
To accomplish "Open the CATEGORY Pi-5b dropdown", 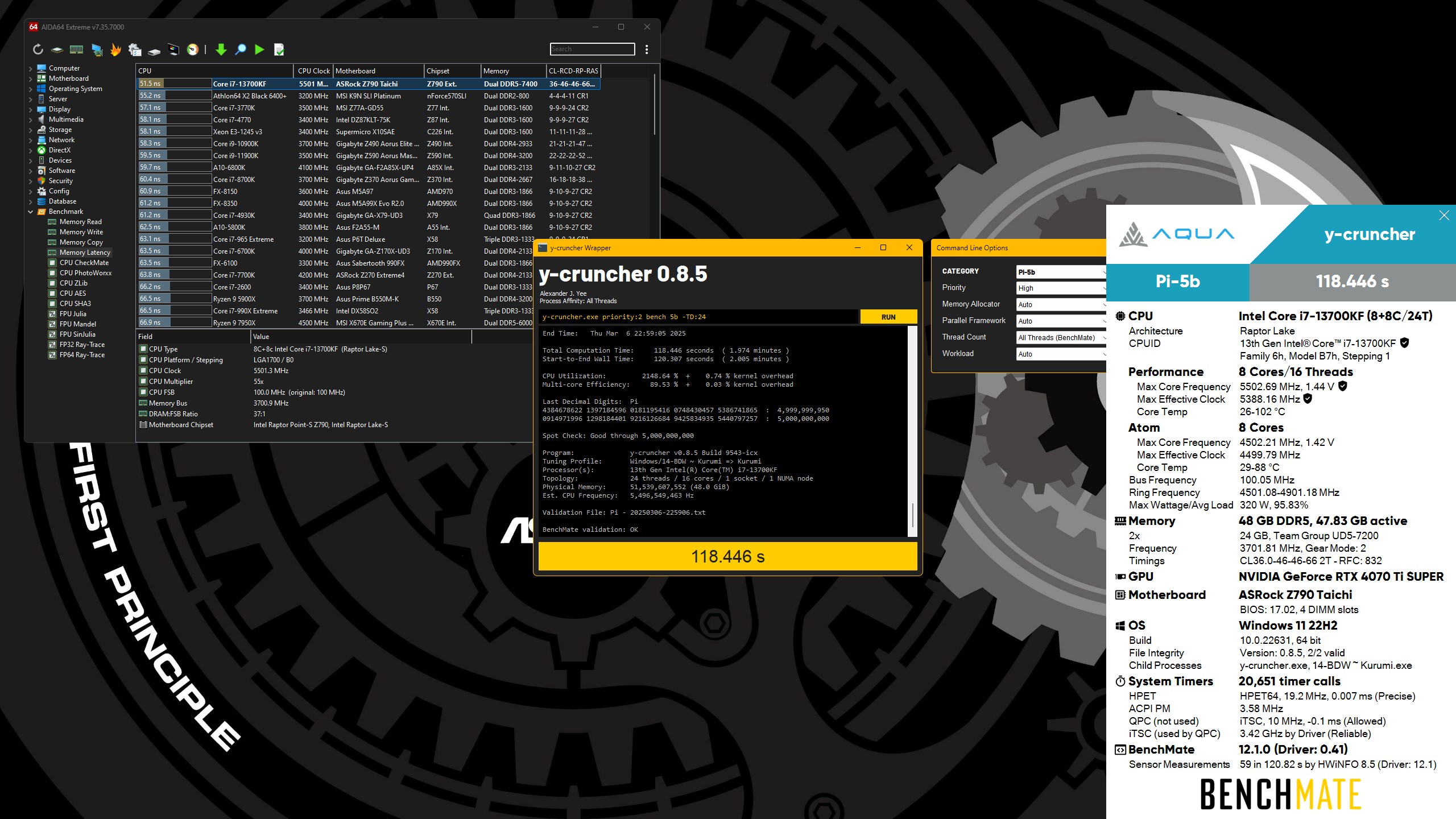I will pos(1061,272).
